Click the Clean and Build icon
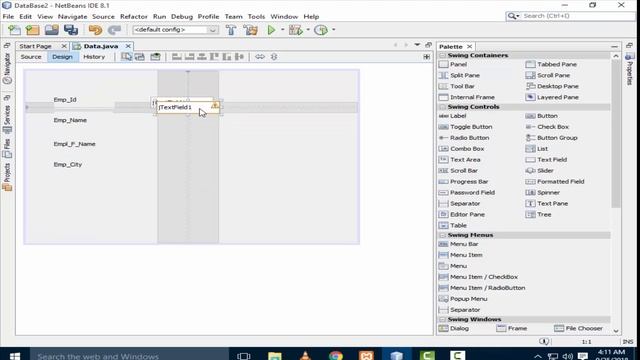Image resolution: width=640 pixels, height=360 pixels. (251, 30)
